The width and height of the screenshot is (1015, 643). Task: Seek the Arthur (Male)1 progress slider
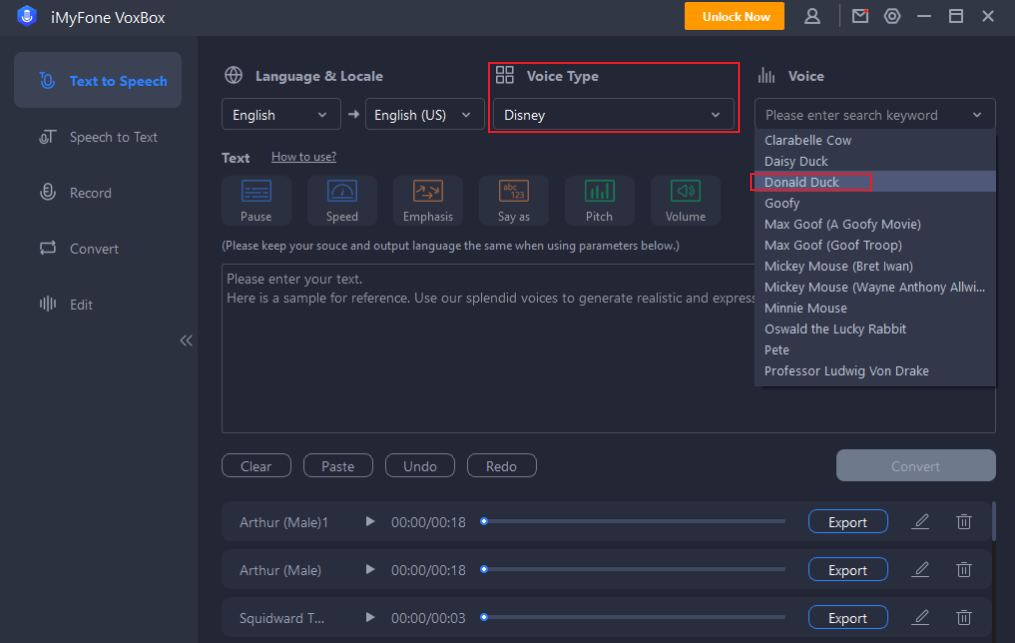(x=633, y=521)
